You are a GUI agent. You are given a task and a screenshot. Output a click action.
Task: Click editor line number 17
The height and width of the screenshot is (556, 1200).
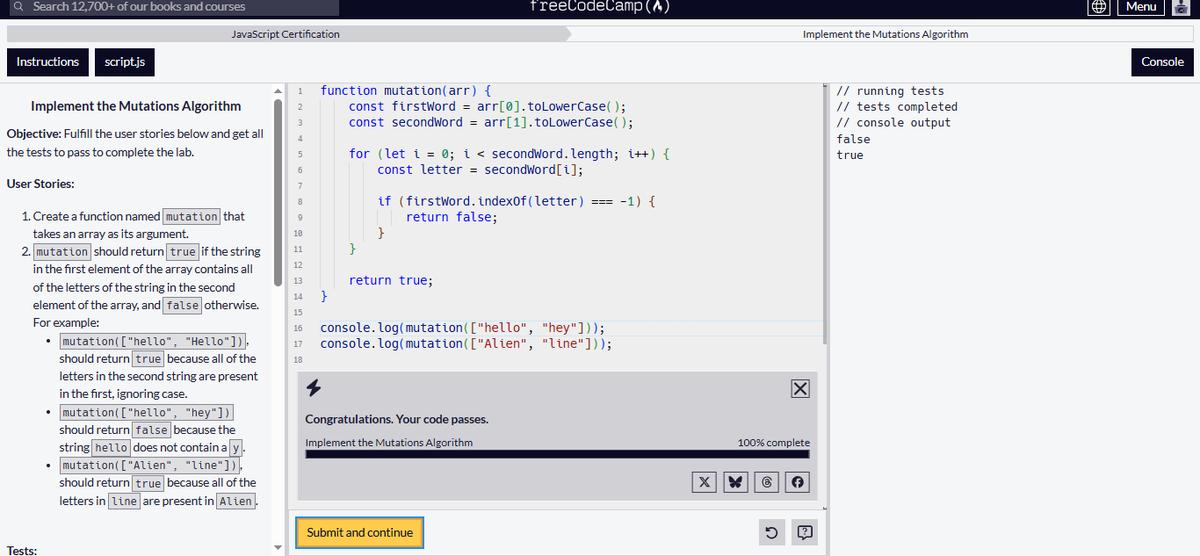[299, 344]
